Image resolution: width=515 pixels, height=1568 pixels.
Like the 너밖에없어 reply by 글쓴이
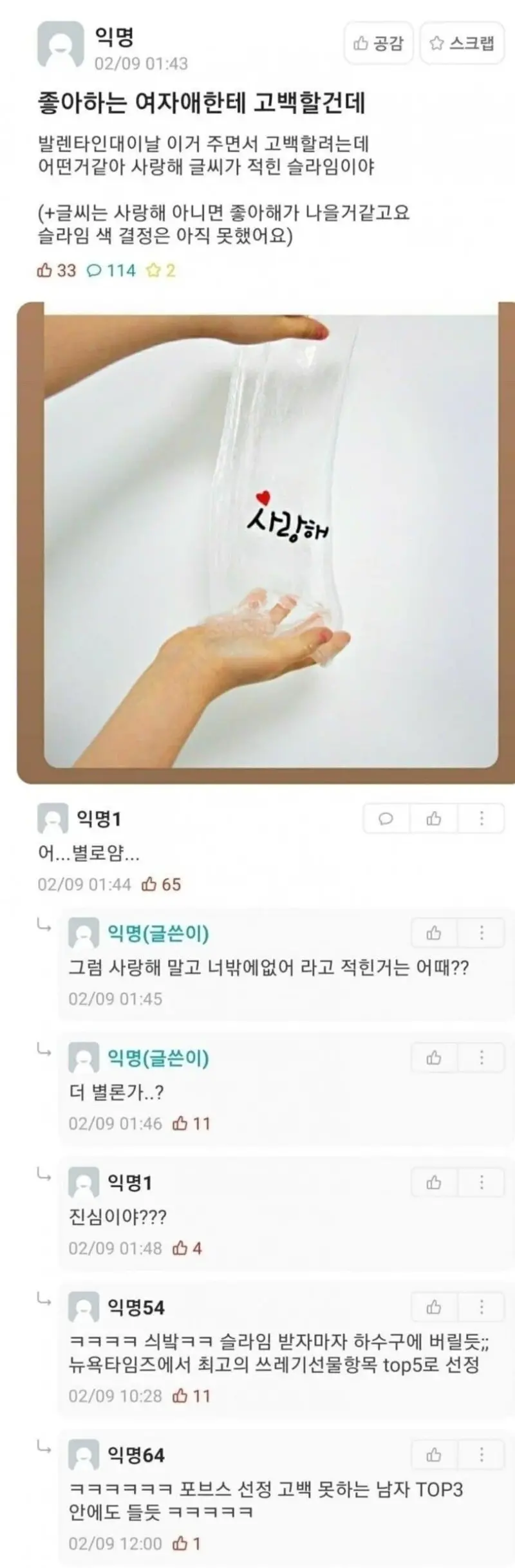point(434,933)
